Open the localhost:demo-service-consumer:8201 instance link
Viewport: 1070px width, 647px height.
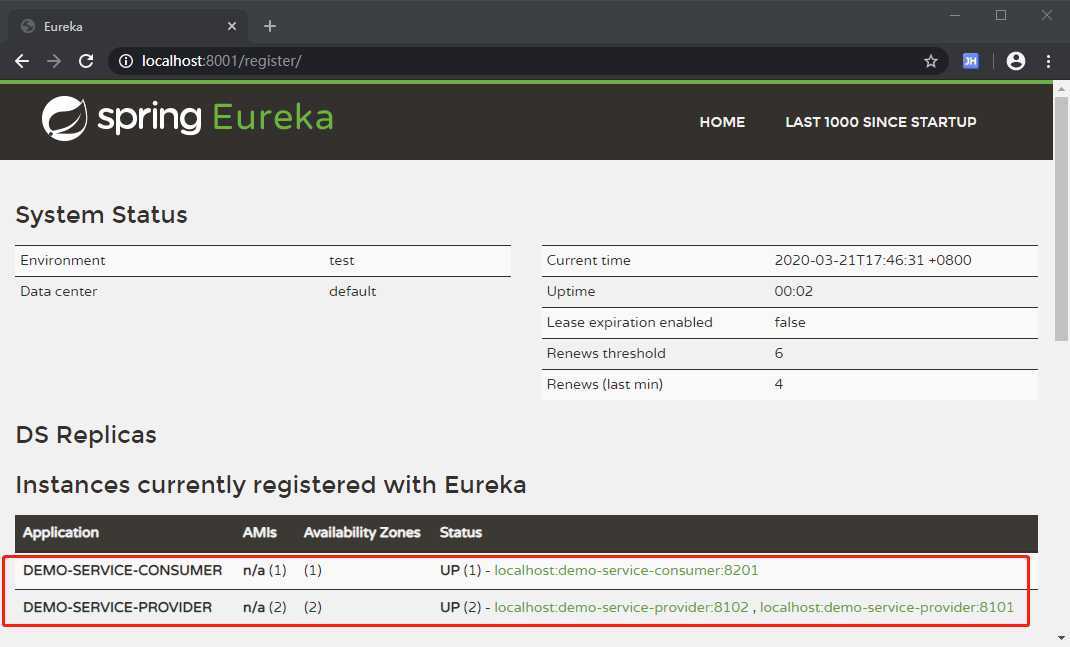(626, 570)
